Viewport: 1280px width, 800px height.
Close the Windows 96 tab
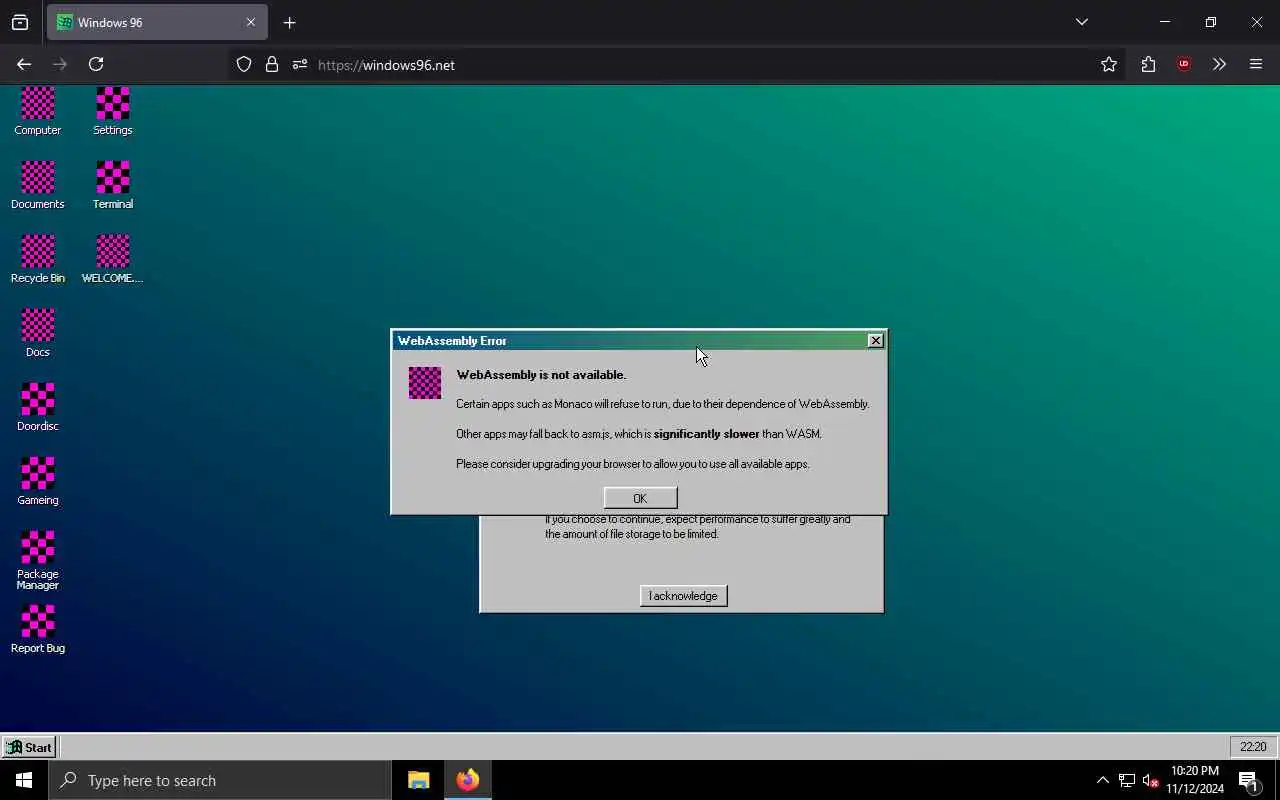(x=251, y=22)
